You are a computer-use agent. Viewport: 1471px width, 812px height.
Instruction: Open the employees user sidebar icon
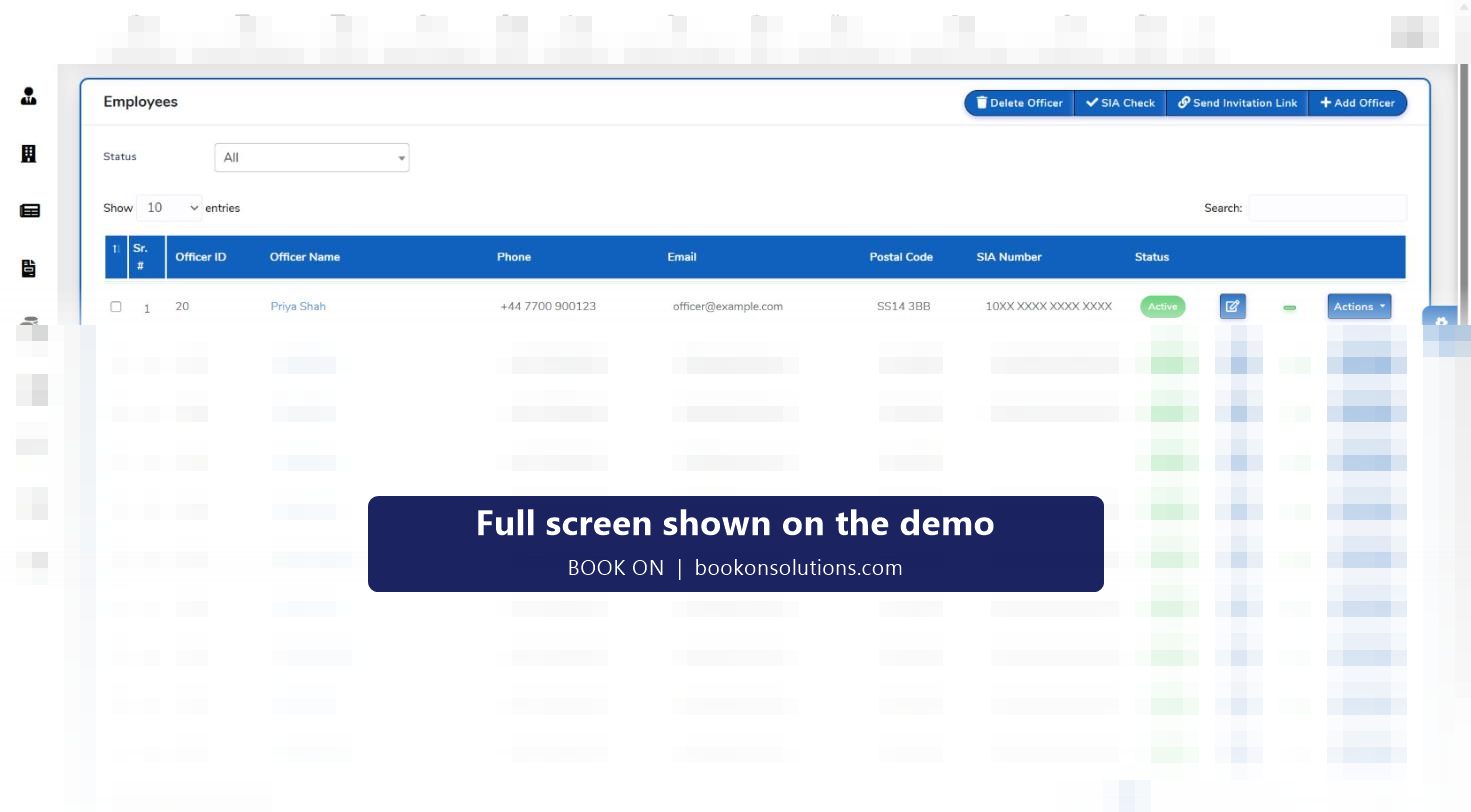click(29, 97)
